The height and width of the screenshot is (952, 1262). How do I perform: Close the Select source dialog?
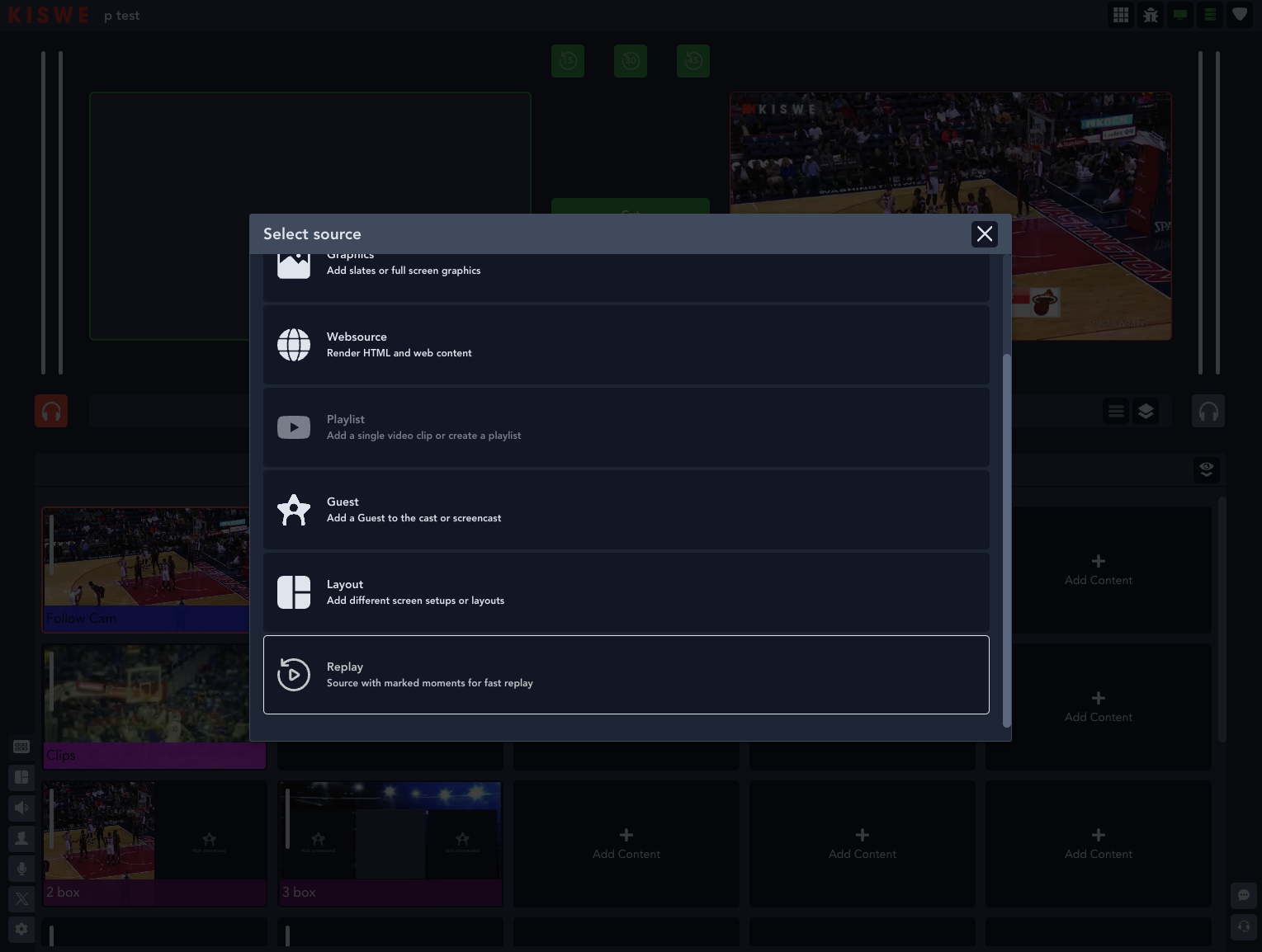click(x=985, y=233)
